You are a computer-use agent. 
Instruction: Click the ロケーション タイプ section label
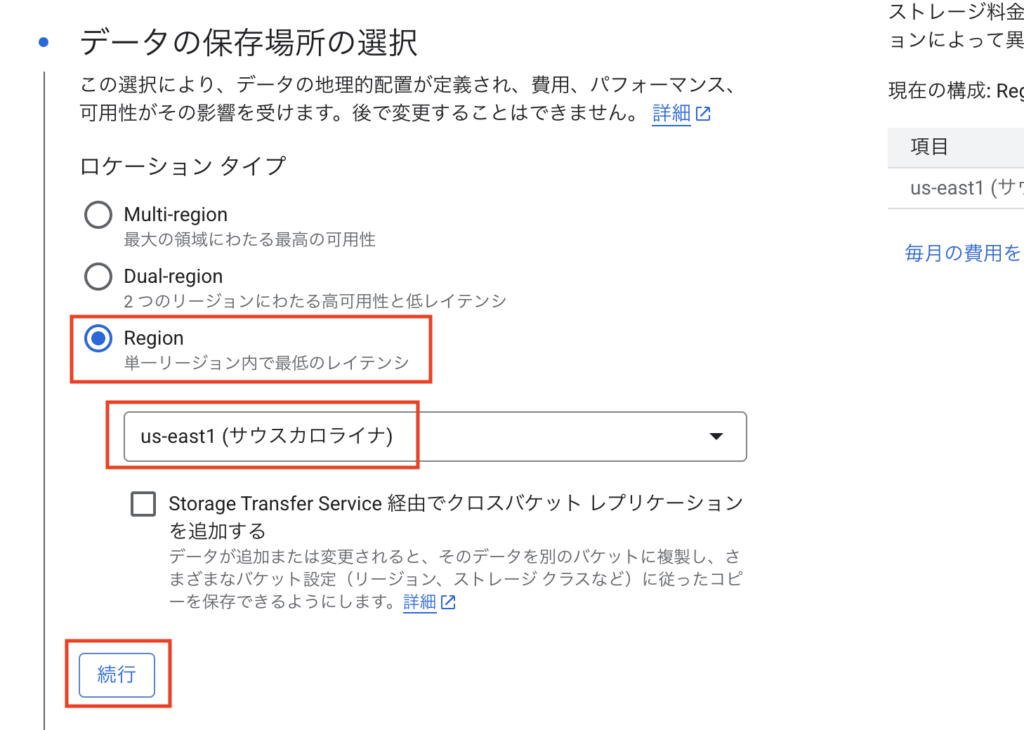pyautogui.click(x=182, y=166)
